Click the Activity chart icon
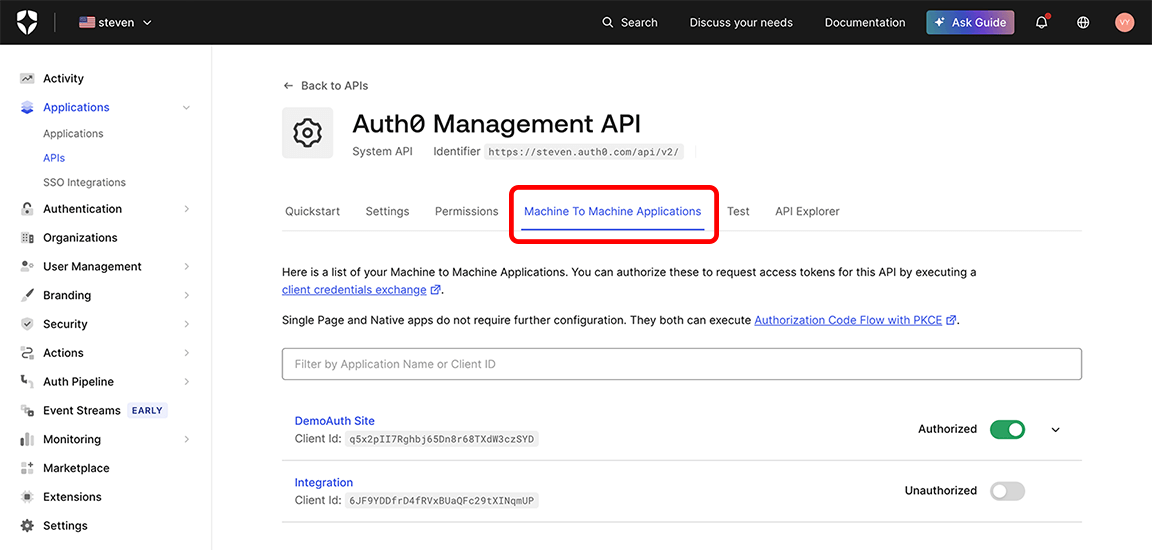Viewport: 1152px width, 550px height. pyautogui.click(x=27, y=79)
